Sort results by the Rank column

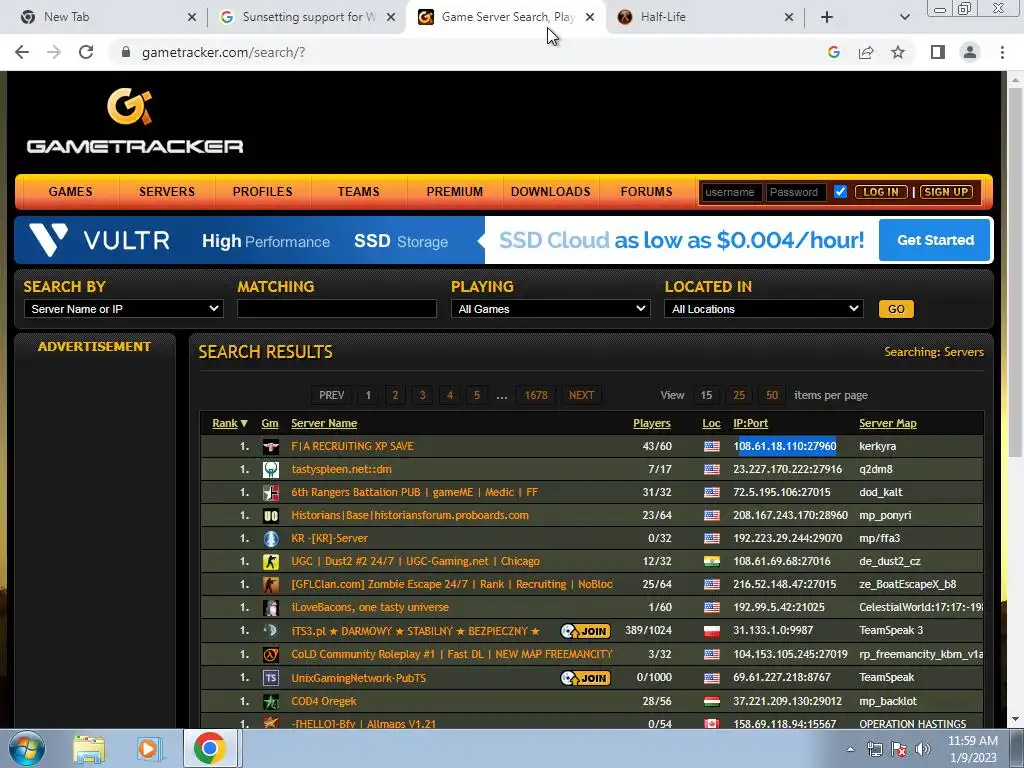coord(230,423)
